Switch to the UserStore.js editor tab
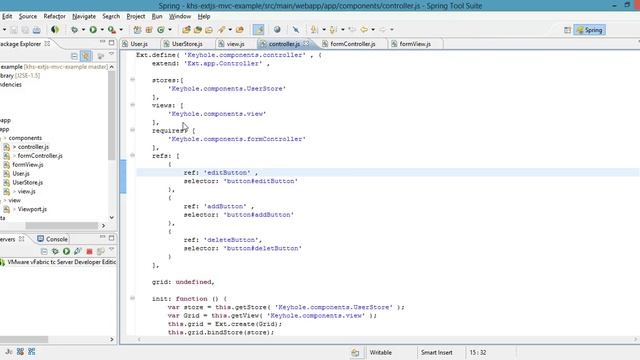 (187, 44)
